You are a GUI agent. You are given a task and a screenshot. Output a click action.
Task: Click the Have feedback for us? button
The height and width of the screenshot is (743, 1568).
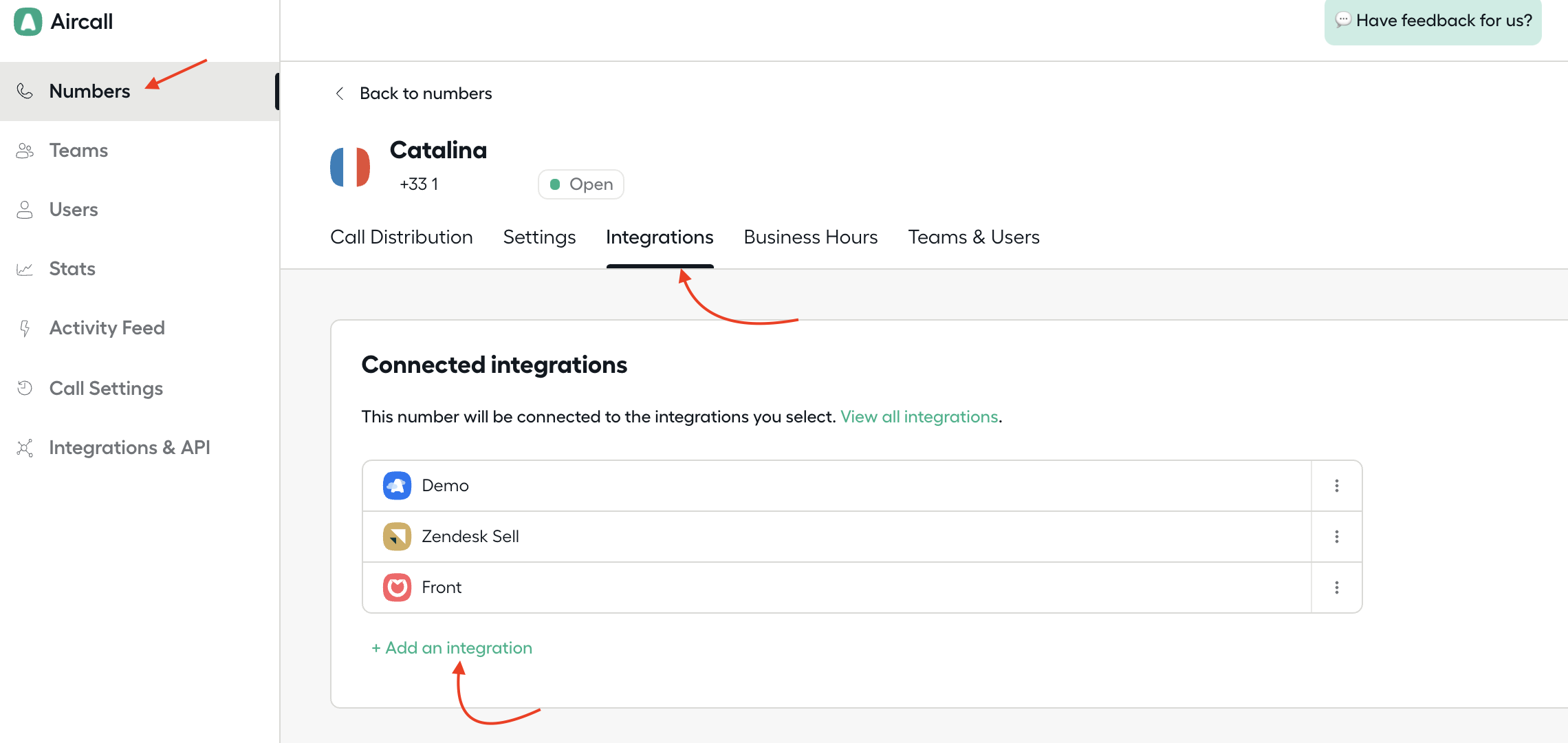click(1433, 21)
